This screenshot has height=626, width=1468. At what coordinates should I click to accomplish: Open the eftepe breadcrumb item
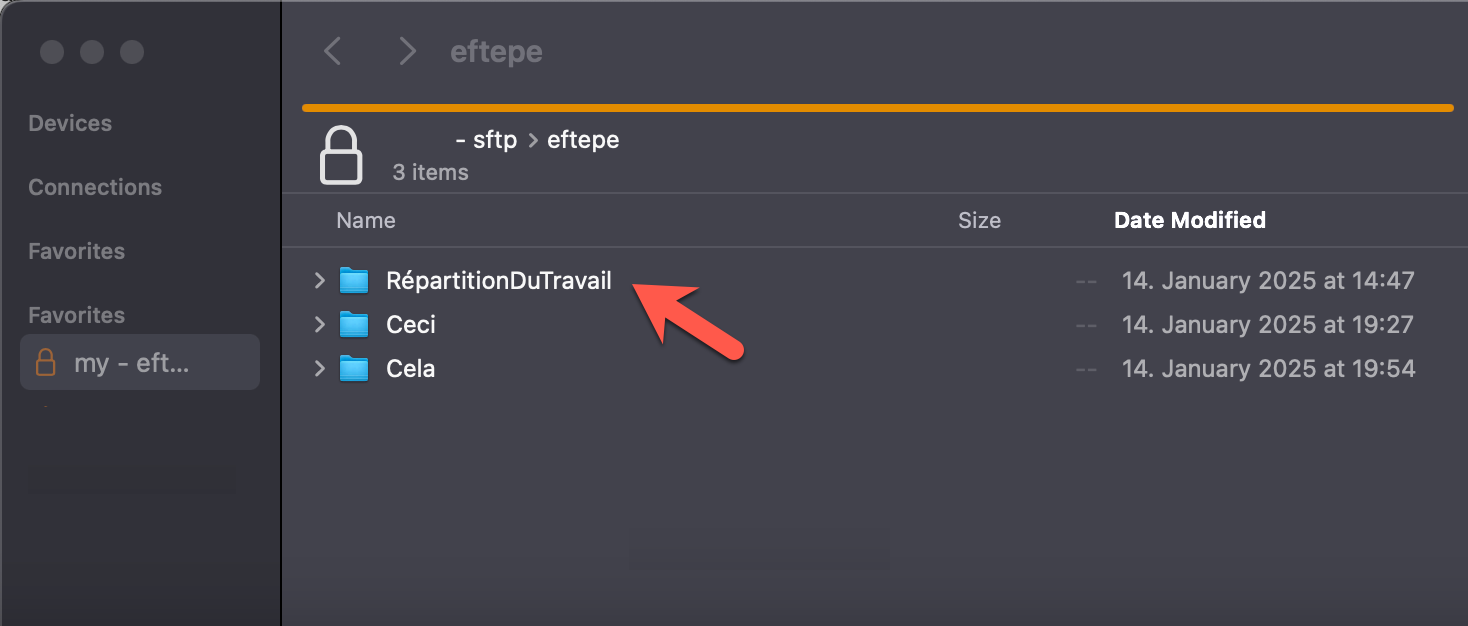582,139
